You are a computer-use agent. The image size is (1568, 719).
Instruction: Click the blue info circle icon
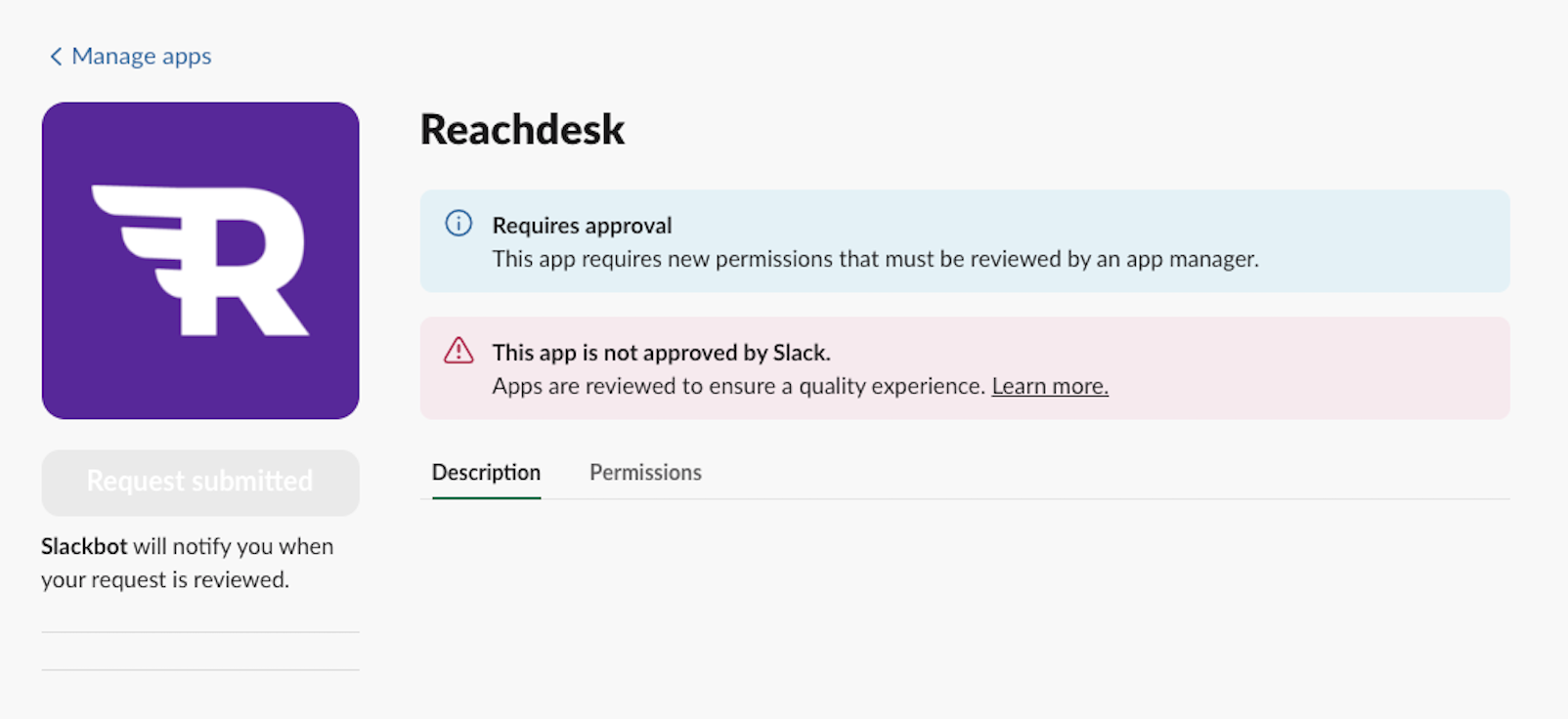(x=458, y=224)
